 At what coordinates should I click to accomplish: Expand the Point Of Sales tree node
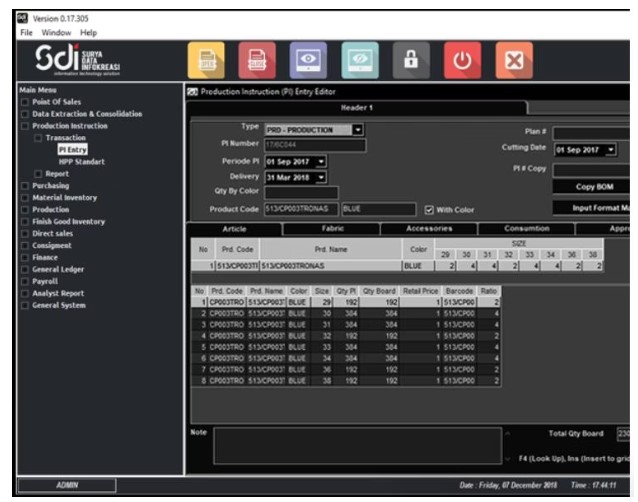click(x=25, y=102)
